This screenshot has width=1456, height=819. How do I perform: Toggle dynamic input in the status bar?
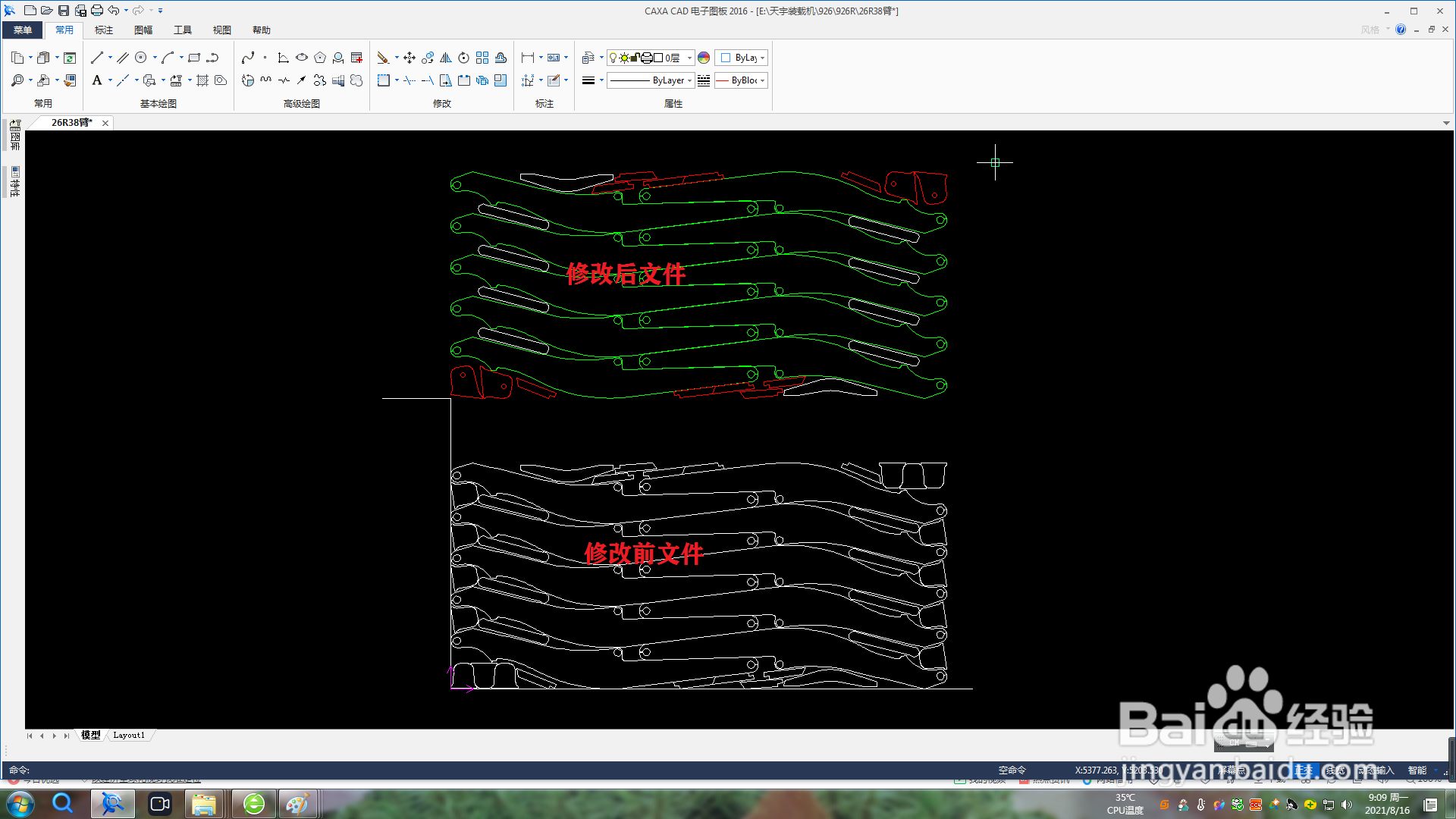point(1376,770)
